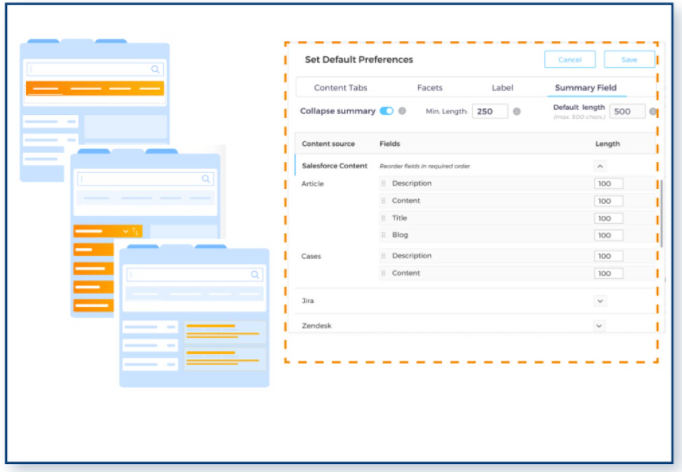Expand the Zendesk content source

pos(600,326)
